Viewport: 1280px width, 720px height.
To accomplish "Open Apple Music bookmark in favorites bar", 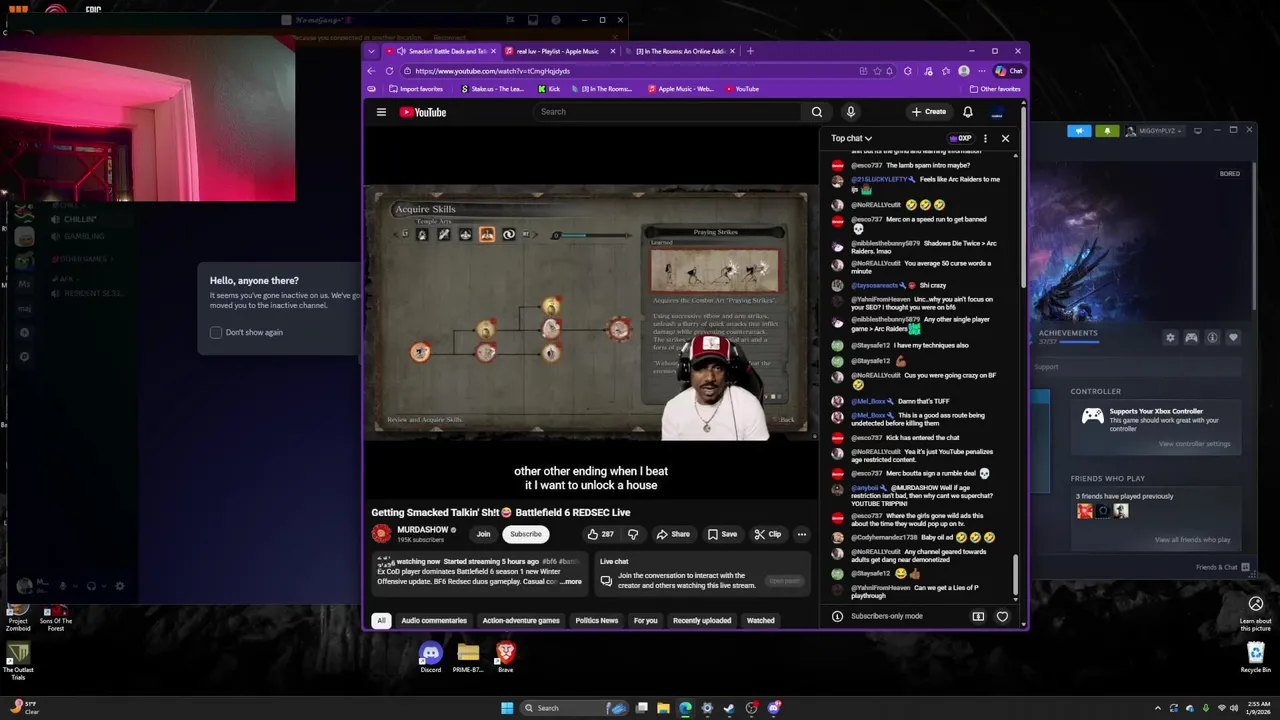I will coord(681,89).
